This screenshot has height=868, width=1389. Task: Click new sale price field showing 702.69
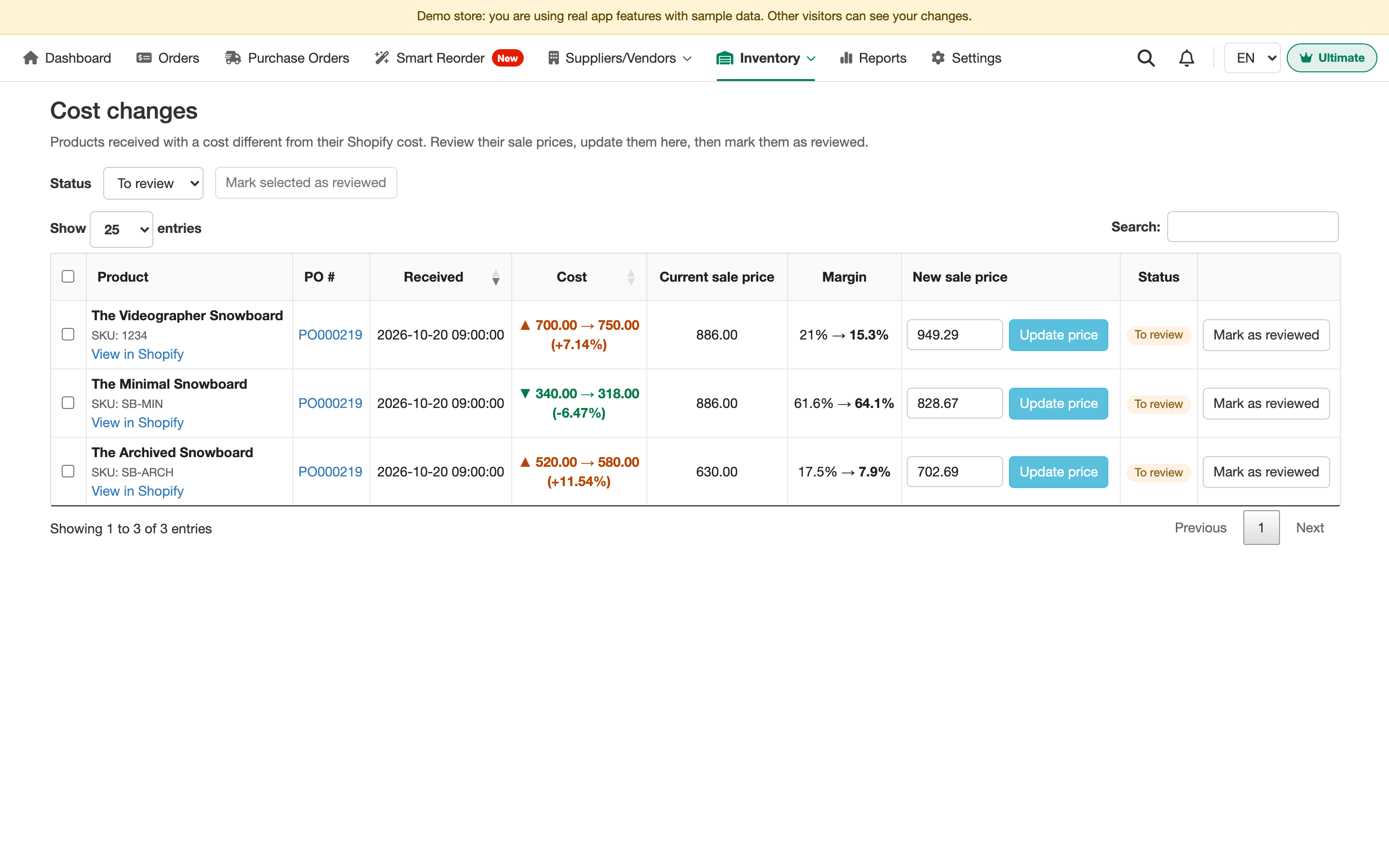point(954,471)
